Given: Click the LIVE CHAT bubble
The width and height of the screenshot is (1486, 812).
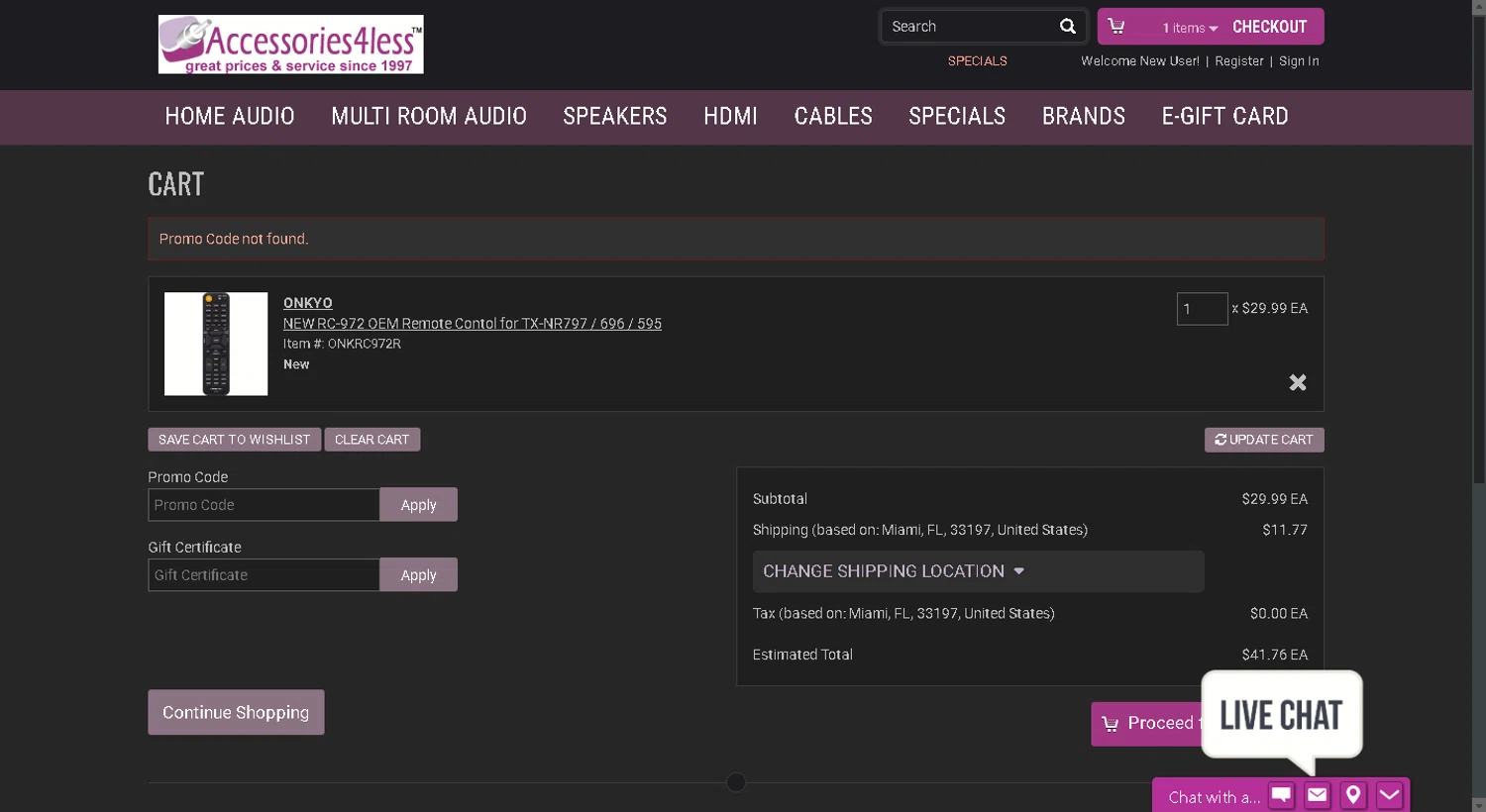Looking at the screenshot, I should (1281, 717).
